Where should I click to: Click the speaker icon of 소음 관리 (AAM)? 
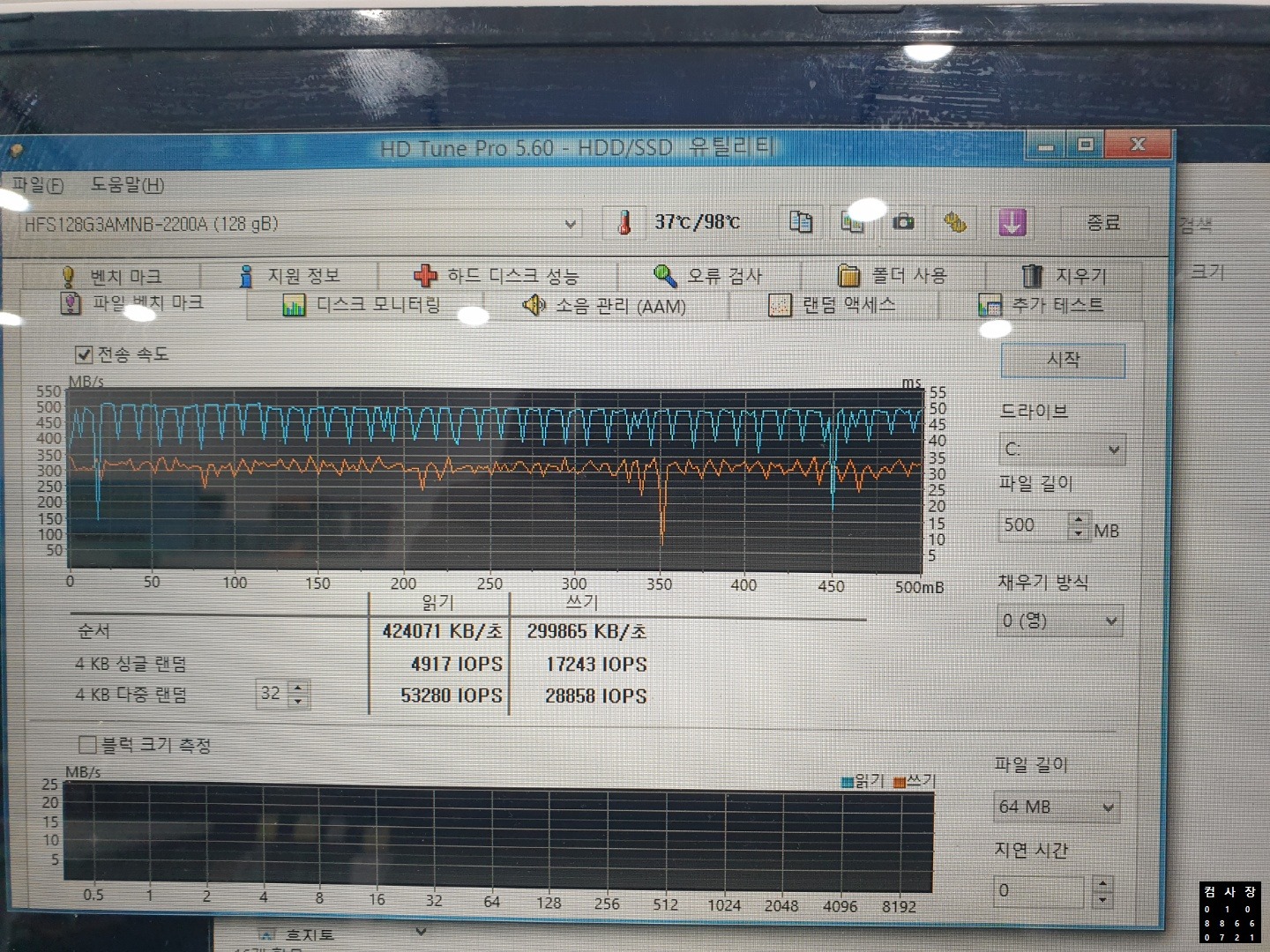coord(534,306)
